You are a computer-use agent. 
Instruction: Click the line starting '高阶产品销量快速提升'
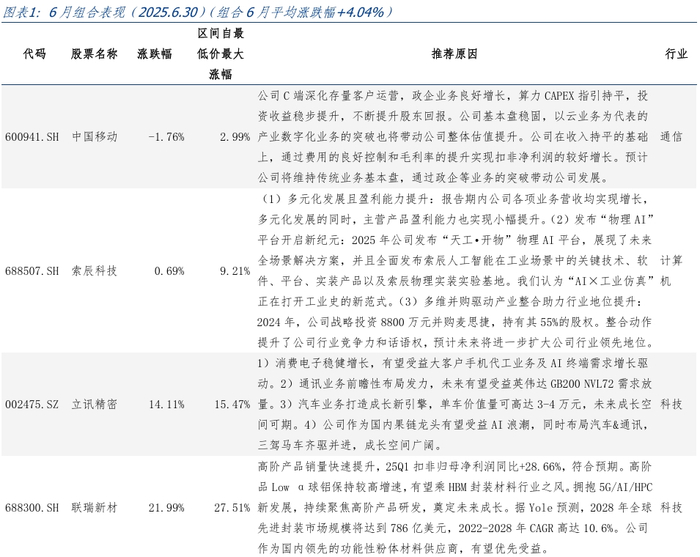pos(454,467)
